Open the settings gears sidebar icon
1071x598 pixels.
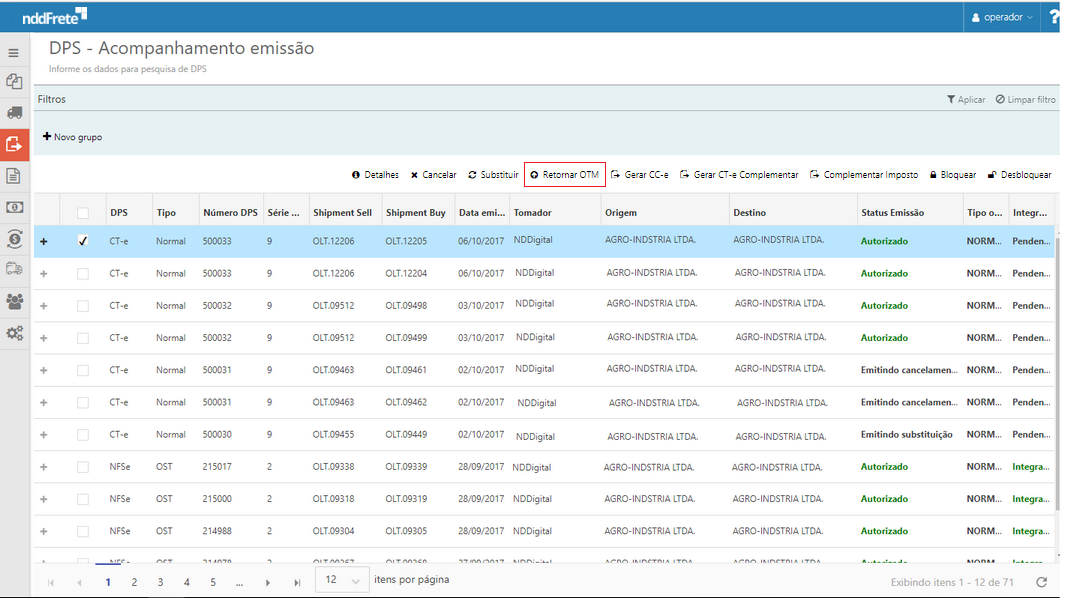click(x=14, y=333)
